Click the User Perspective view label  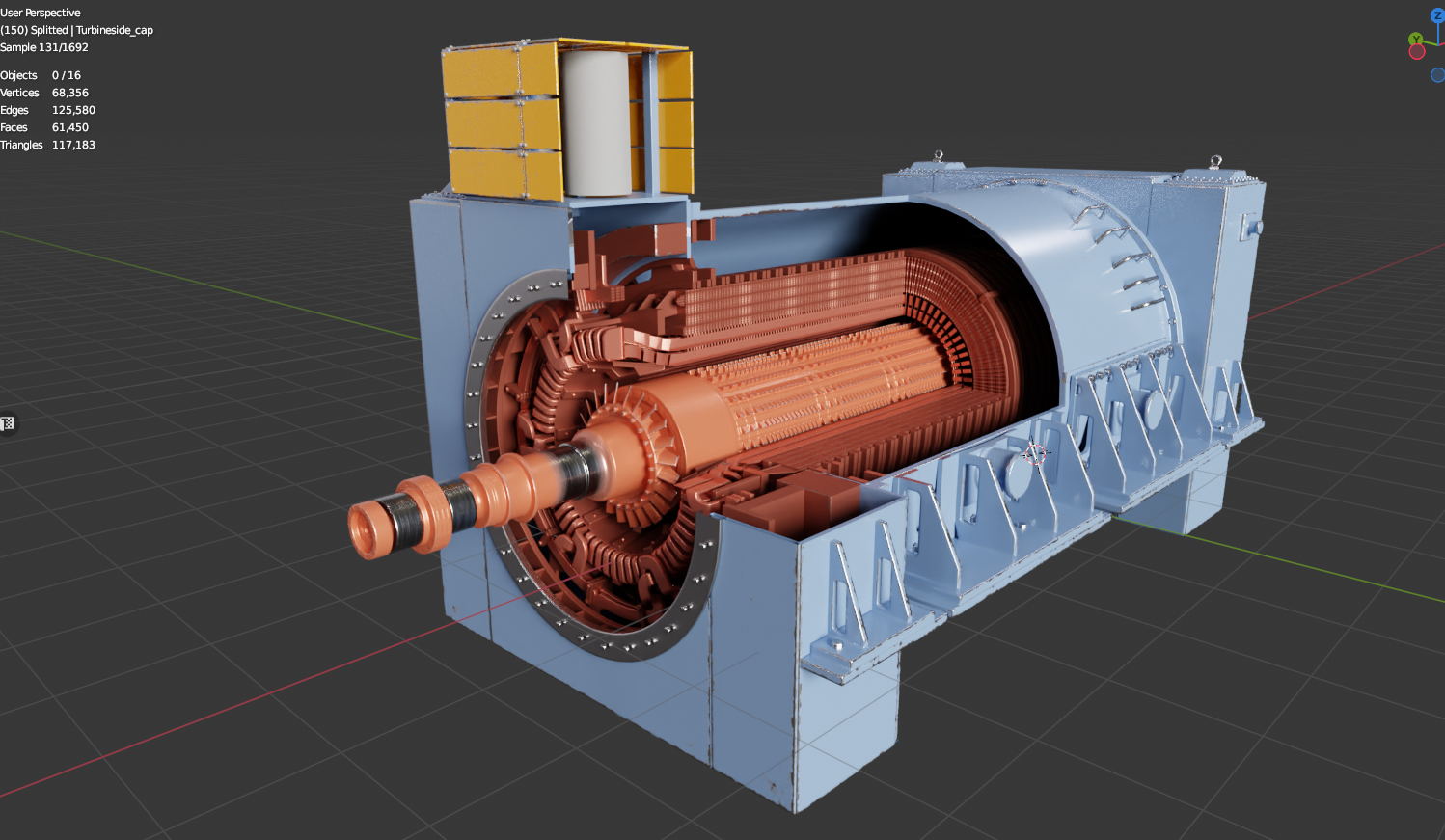(41, 13)
